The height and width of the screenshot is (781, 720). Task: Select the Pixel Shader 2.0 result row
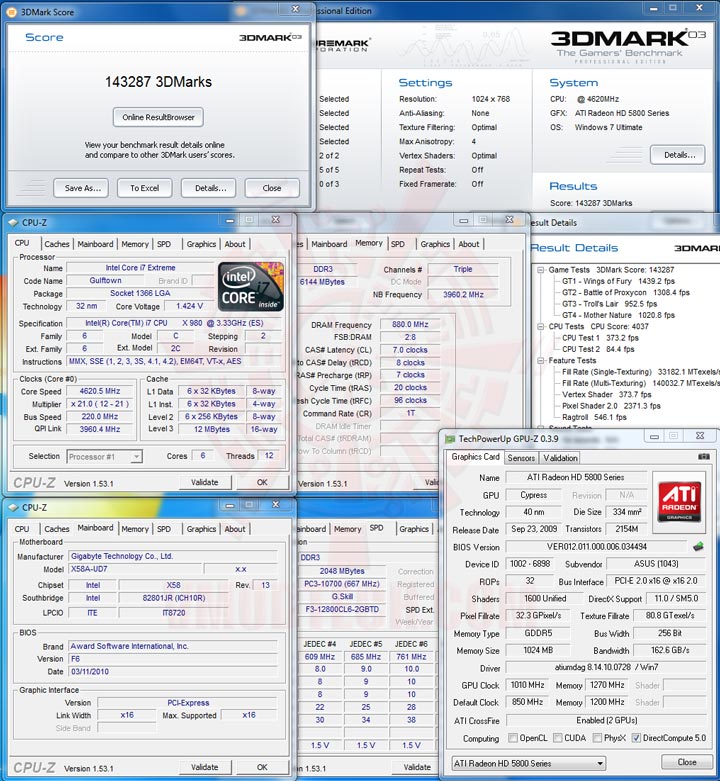coord(611,406)
